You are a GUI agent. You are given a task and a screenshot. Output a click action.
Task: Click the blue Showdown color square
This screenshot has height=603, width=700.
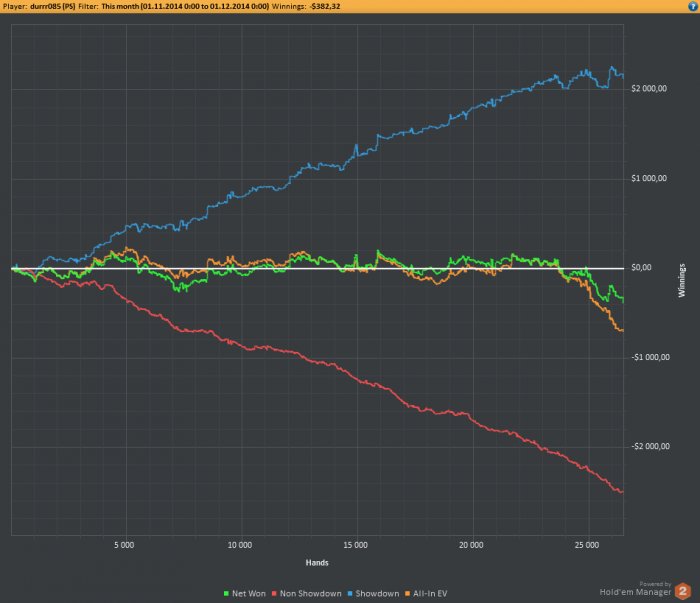tap(350, 594)
